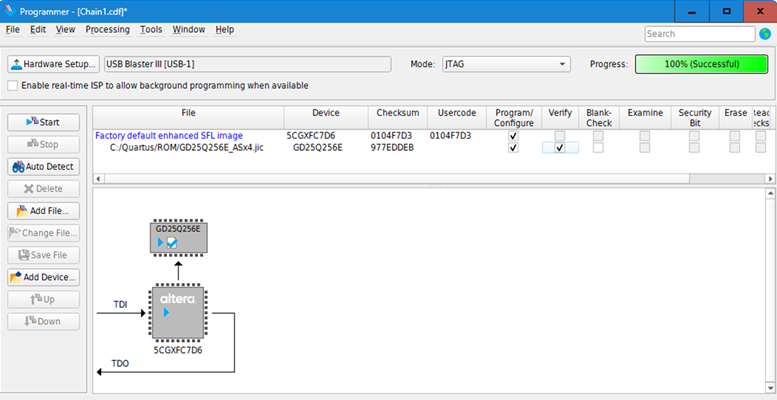Move the selected device Up

(x=43, y=299)
